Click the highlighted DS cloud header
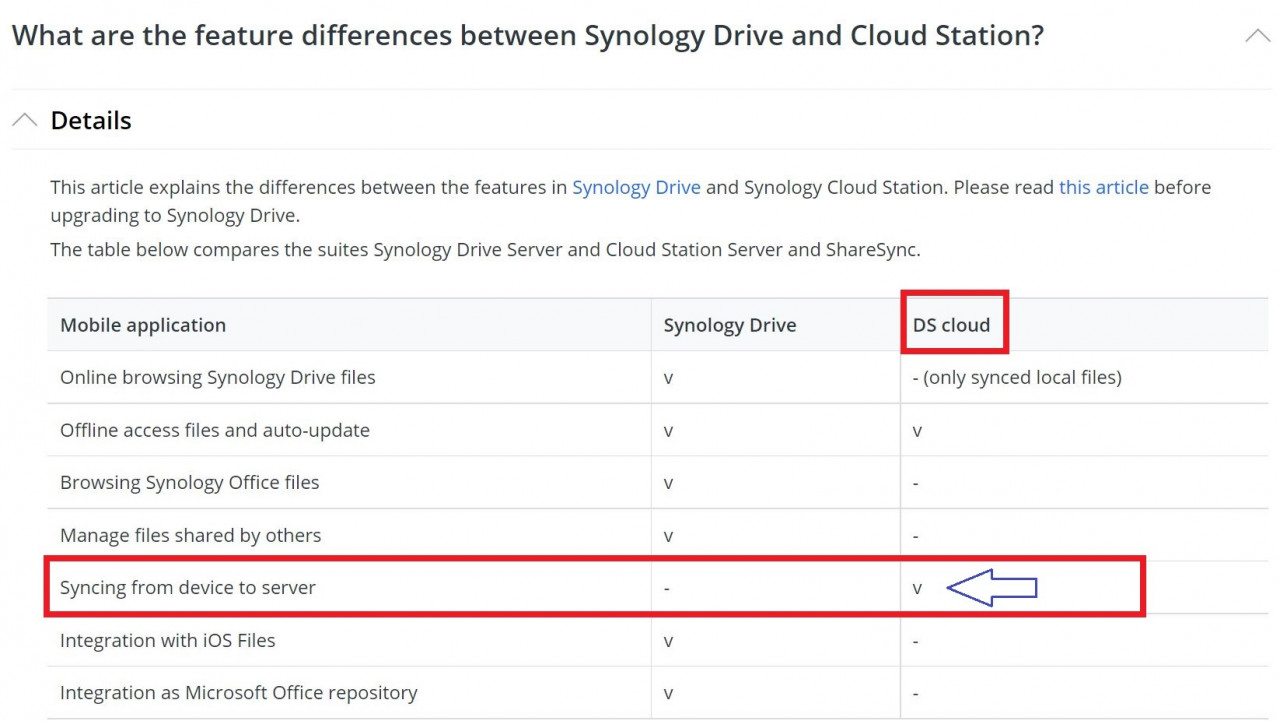The width and height of the screenshot is (1280, 721). pyautogui.click(x=950, y=324)
